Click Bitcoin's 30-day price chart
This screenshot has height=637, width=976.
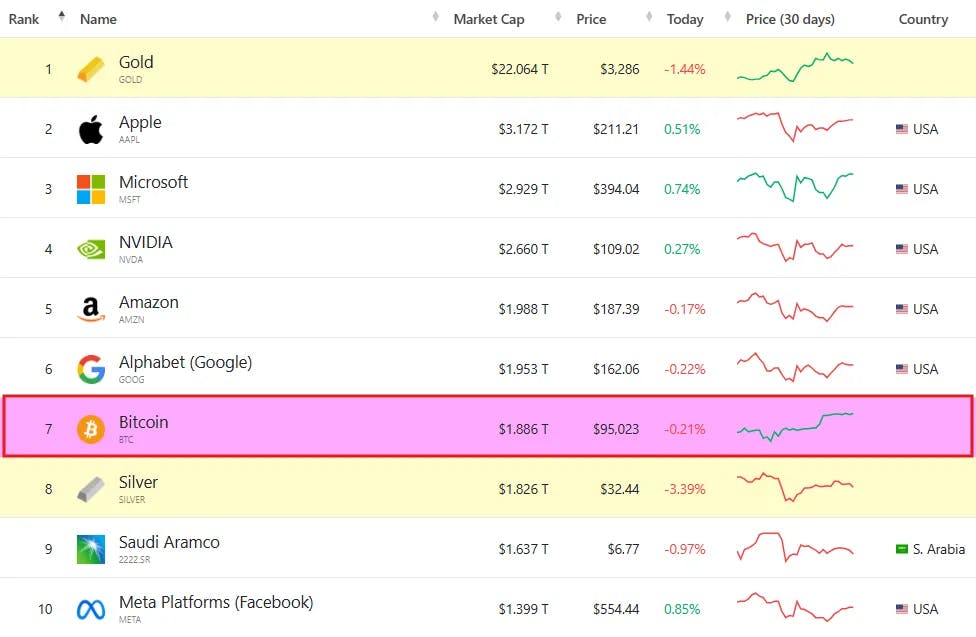pyautogui.click(x=795, y=427)
